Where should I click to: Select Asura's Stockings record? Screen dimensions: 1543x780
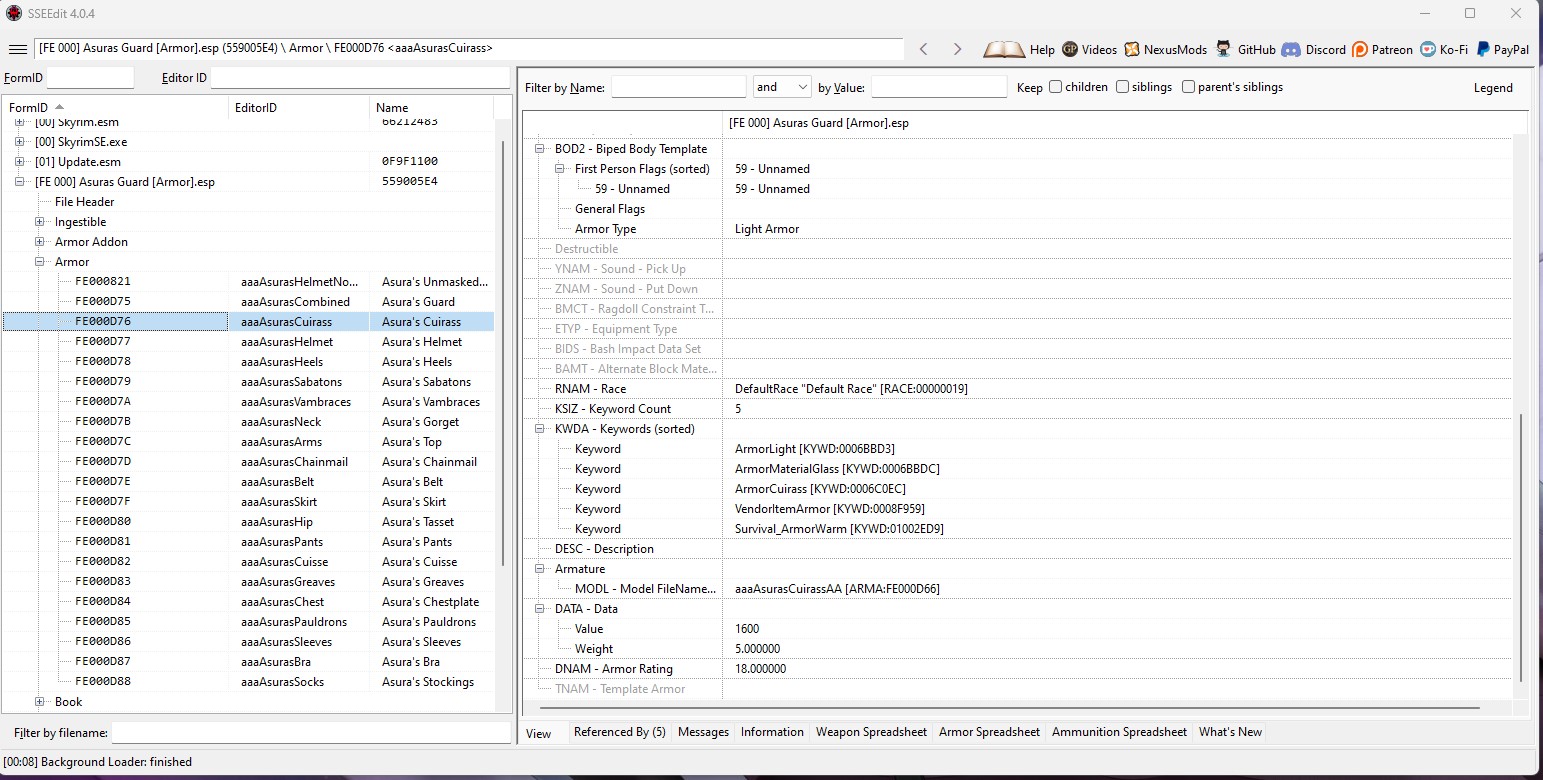tap(248, 682)
